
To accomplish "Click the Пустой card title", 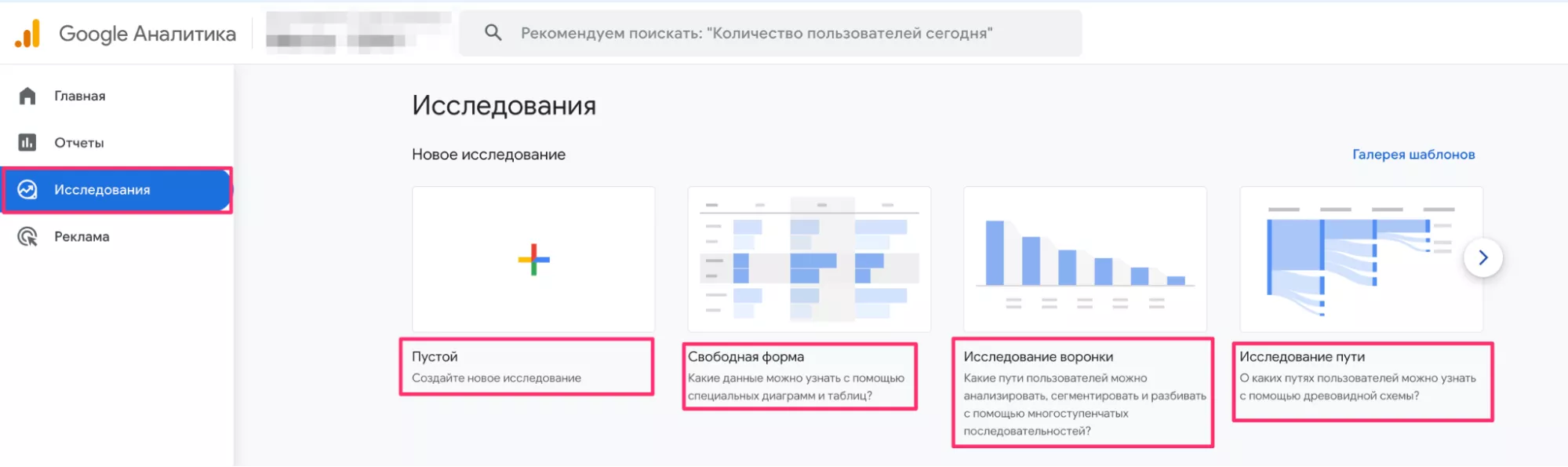I will point(435,356).
